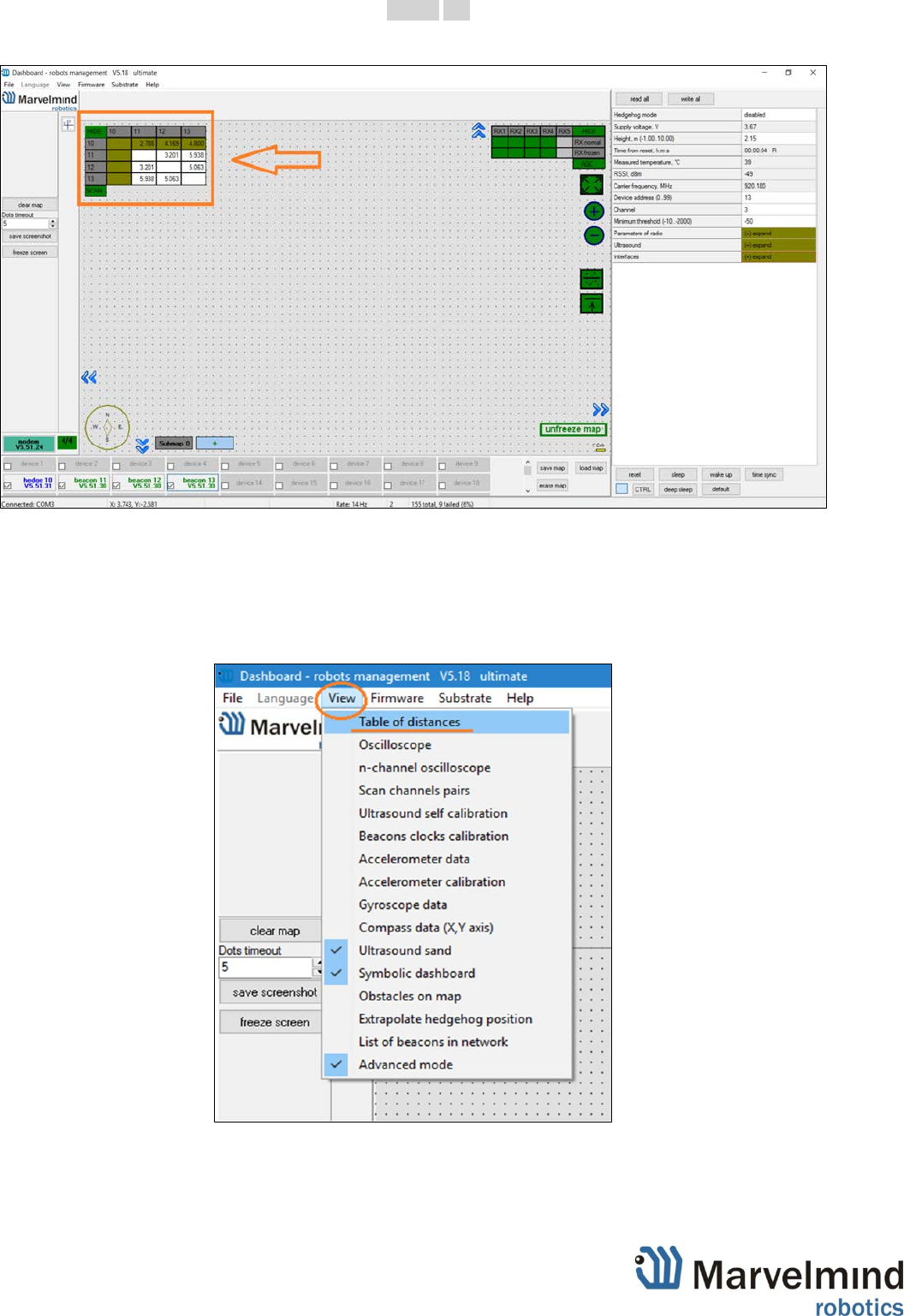Click the Height value 2.15 field
Screen dimensions: 904x1316
coord(778,139)
